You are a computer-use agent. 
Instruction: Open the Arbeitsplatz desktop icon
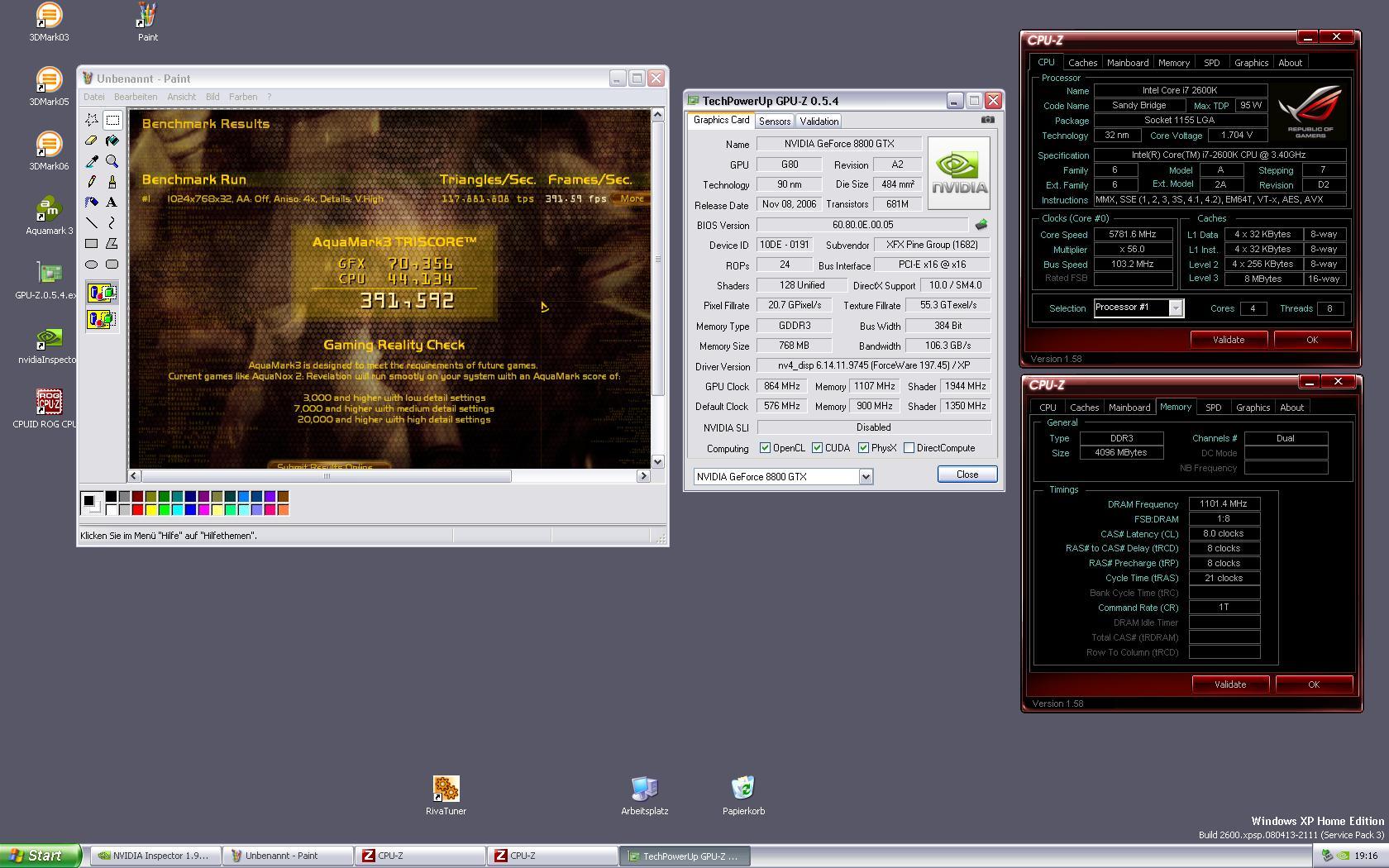[x=644, y=796]
